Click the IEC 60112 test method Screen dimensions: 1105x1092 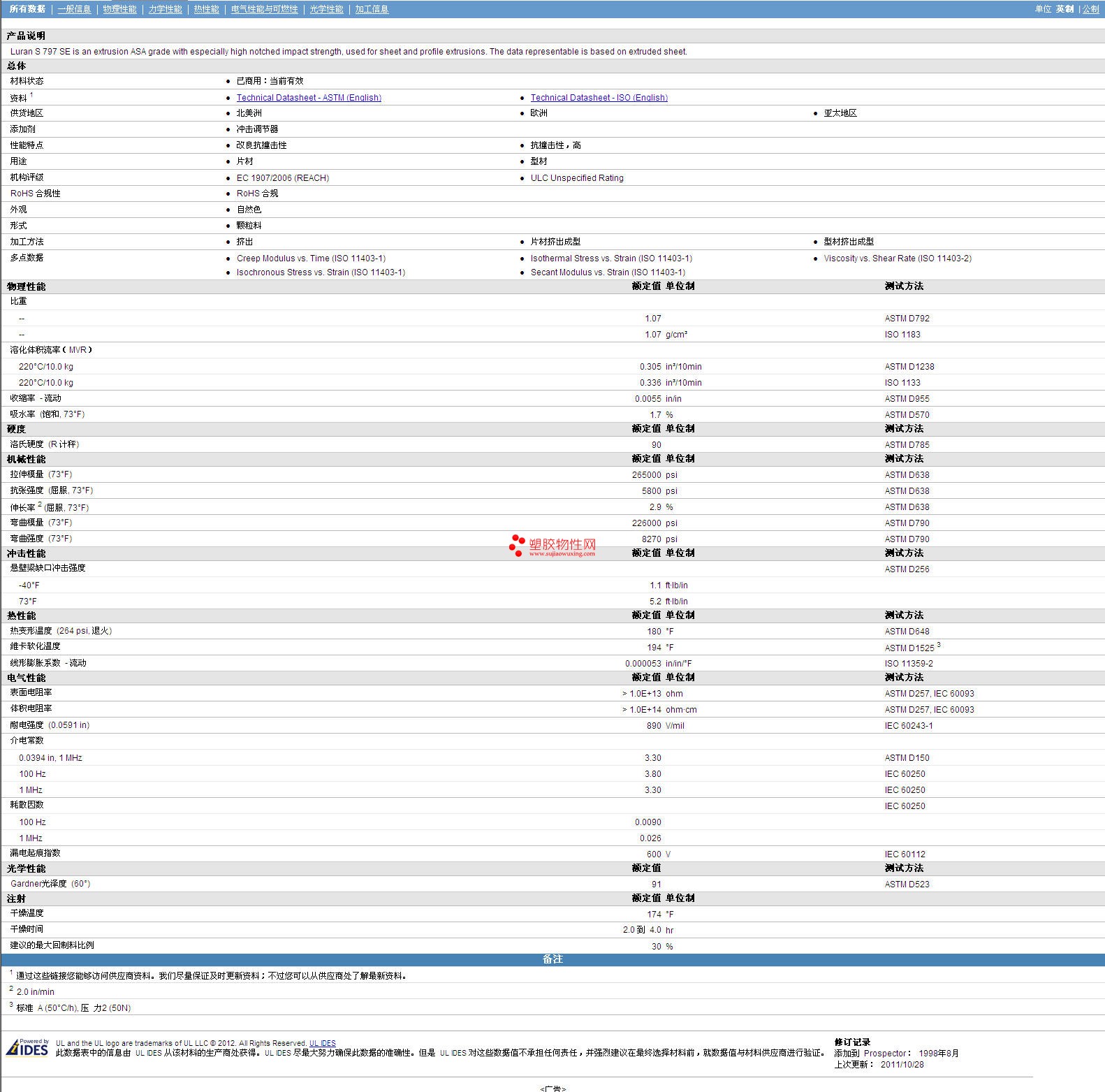click(905, 854)
